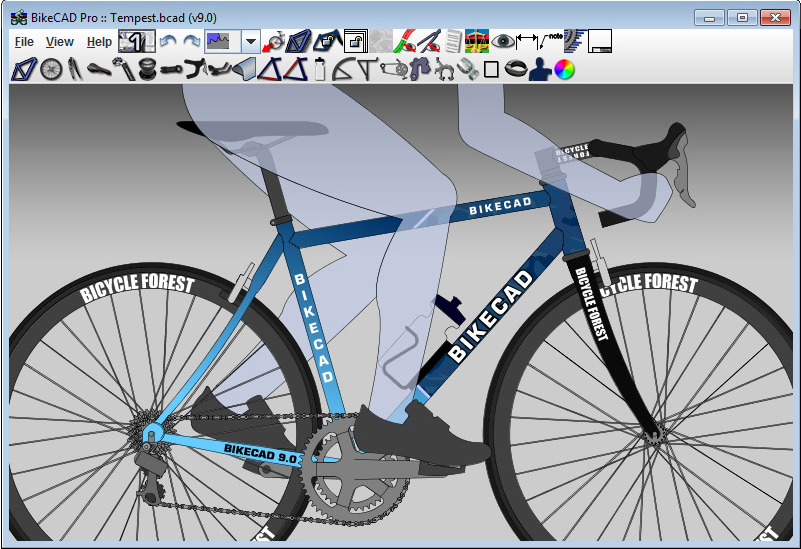Open the frame geometry tool icon

tap(24, 69)
